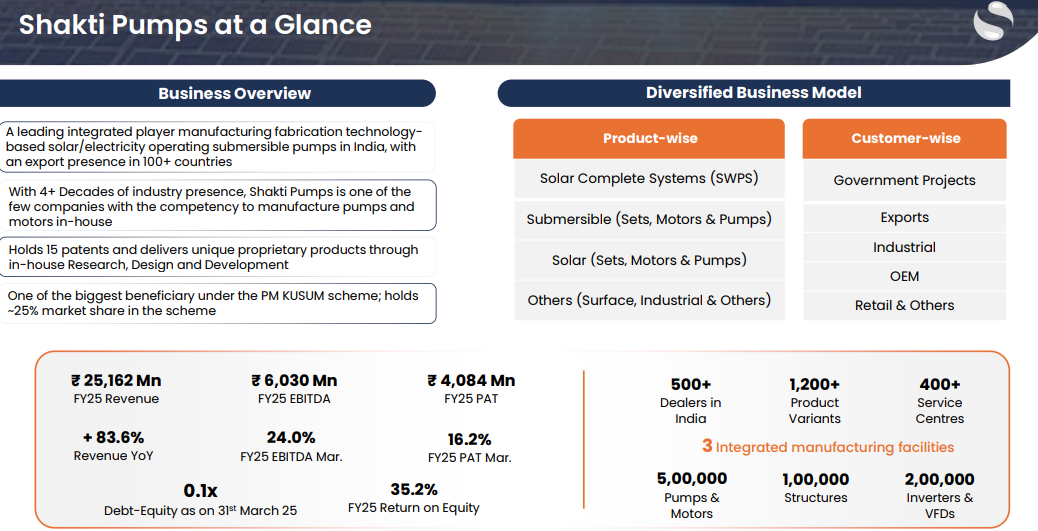The width and height of the screenshot is (1038, 531).
Task: Click the 'Shakti Pumps at a Glance' title
Action: [x=195, y=25]
